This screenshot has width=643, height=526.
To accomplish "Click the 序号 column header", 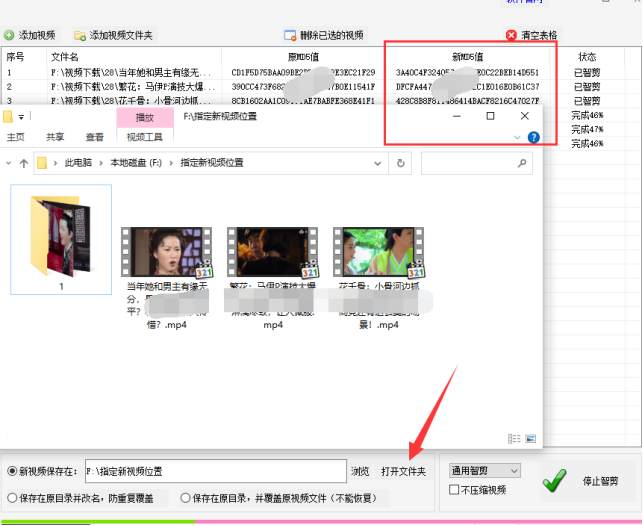I will tap(16, 57).
